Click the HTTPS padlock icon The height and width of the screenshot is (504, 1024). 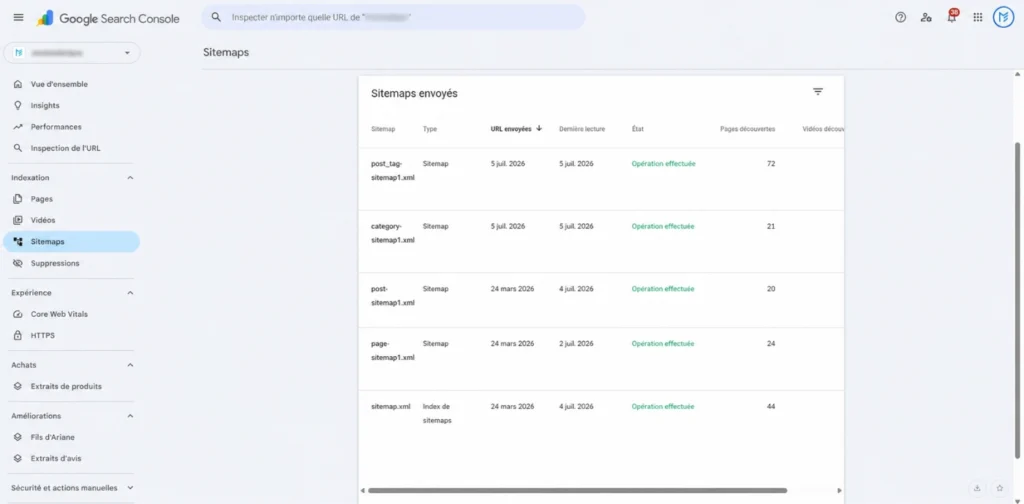point(18,336)
